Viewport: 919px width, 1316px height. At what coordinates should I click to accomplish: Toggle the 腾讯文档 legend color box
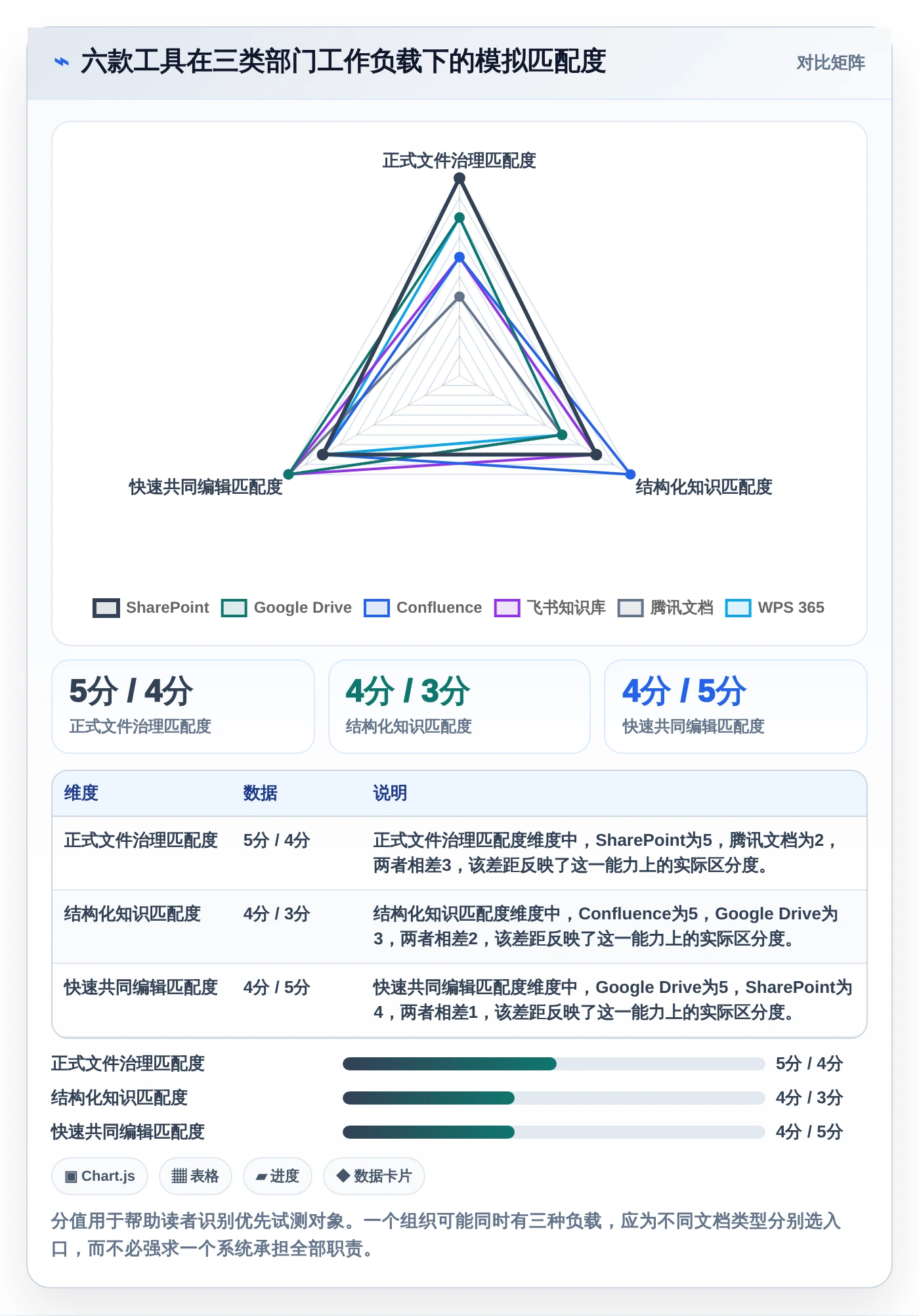coord(631,608)
